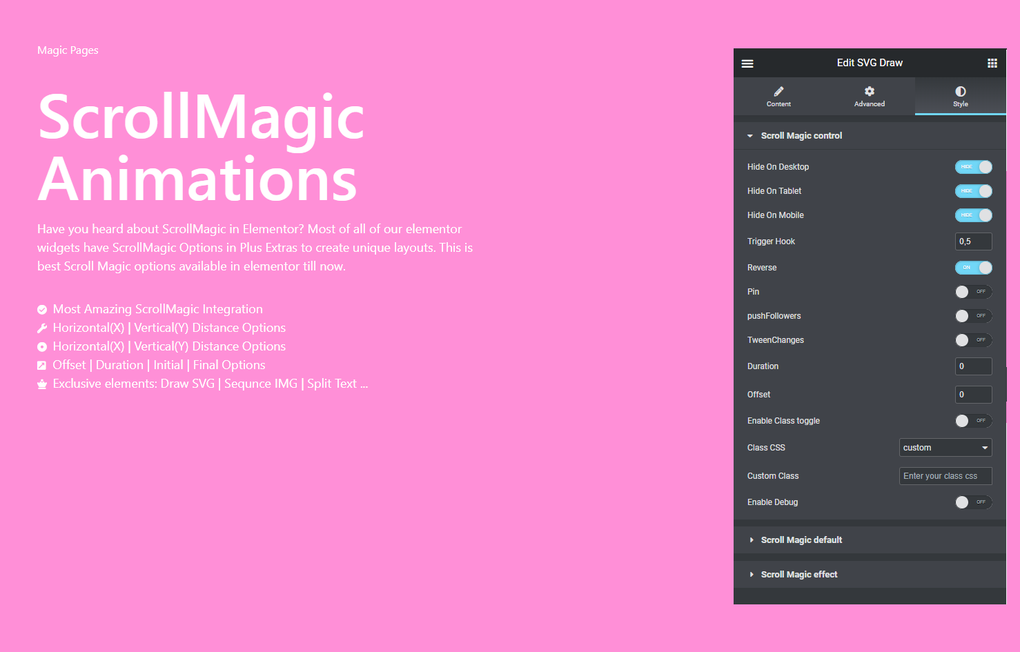Click the target icon beside Vertical Distance Options

(41, 346)
